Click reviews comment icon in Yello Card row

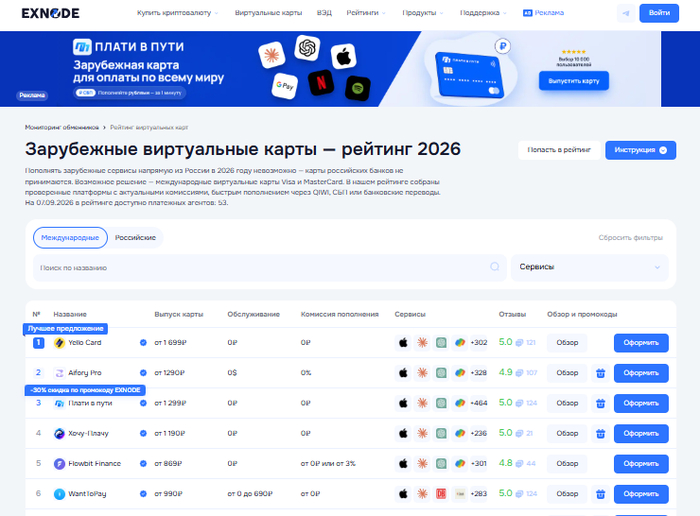(519, 343)
